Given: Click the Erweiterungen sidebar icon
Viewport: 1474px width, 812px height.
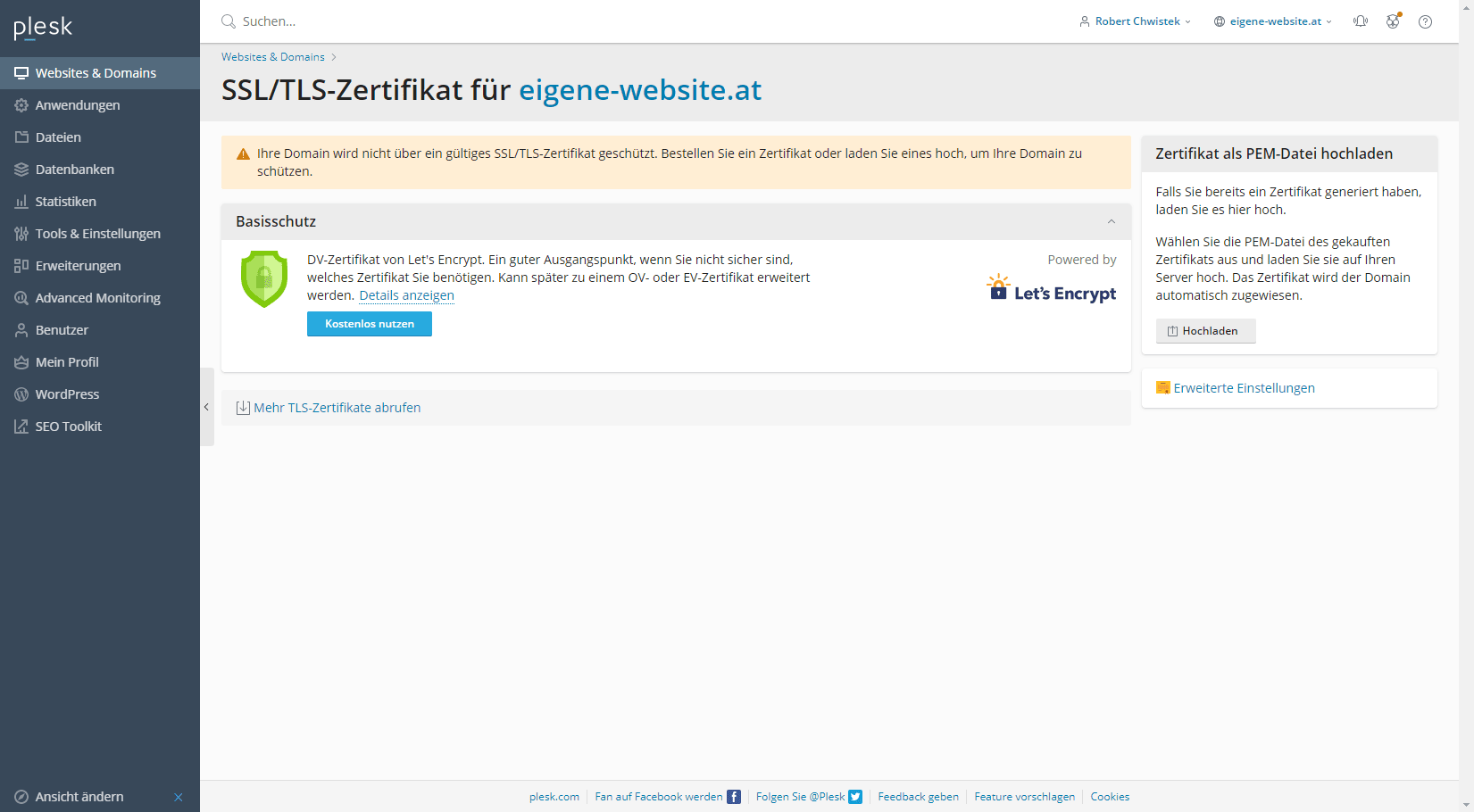Looking at the screenshot, I should click(x=21, y=266).
